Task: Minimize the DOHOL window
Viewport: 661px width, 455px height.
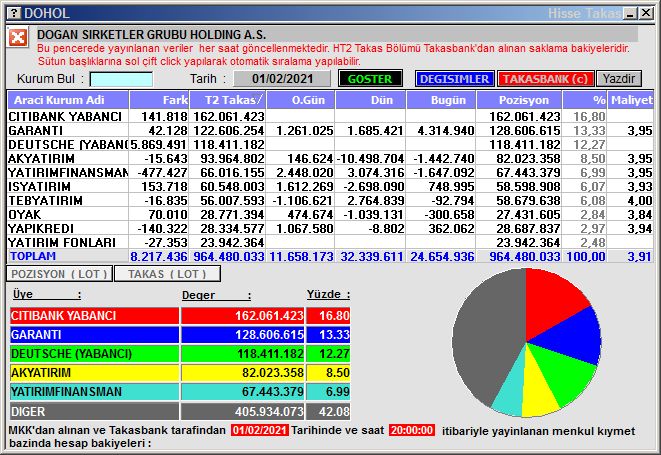Action: [631, 13]
